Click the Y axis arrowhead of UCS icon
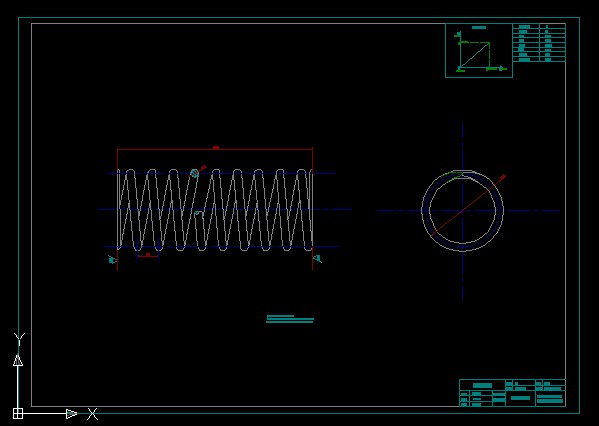 (x=18, y=360)
